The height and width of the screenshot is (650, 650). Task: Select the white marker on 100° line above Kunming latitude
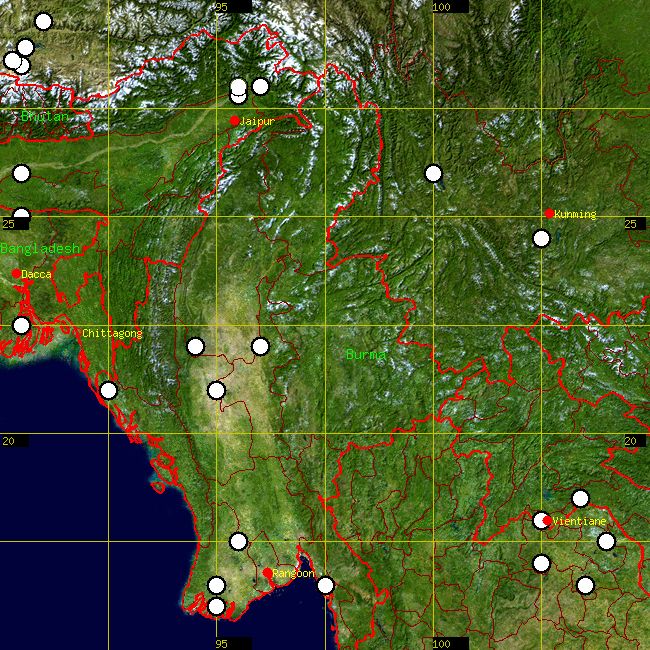433,173
